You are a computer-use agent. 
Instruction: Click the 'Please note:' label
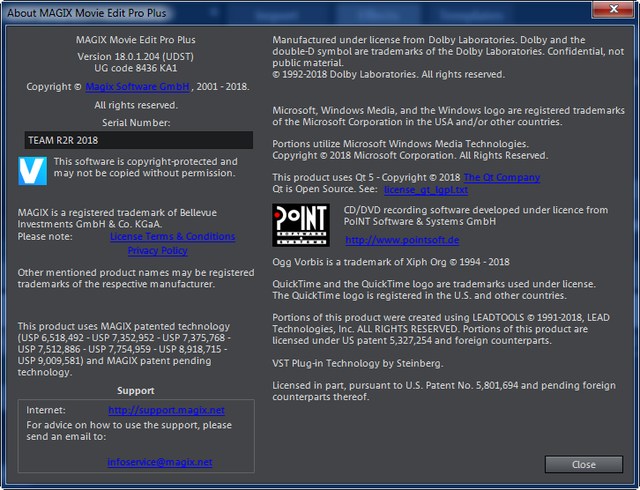click(45, 236)
